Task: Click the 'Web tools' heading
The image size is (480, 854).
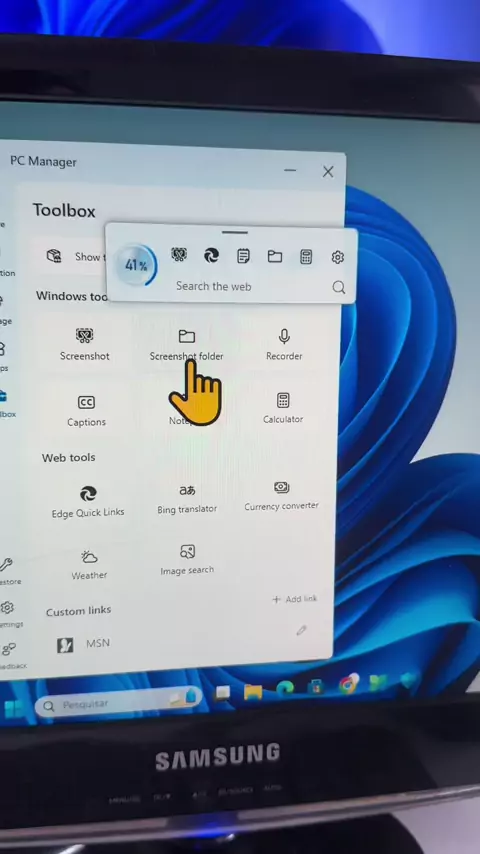Action: (x=69, y=458)
